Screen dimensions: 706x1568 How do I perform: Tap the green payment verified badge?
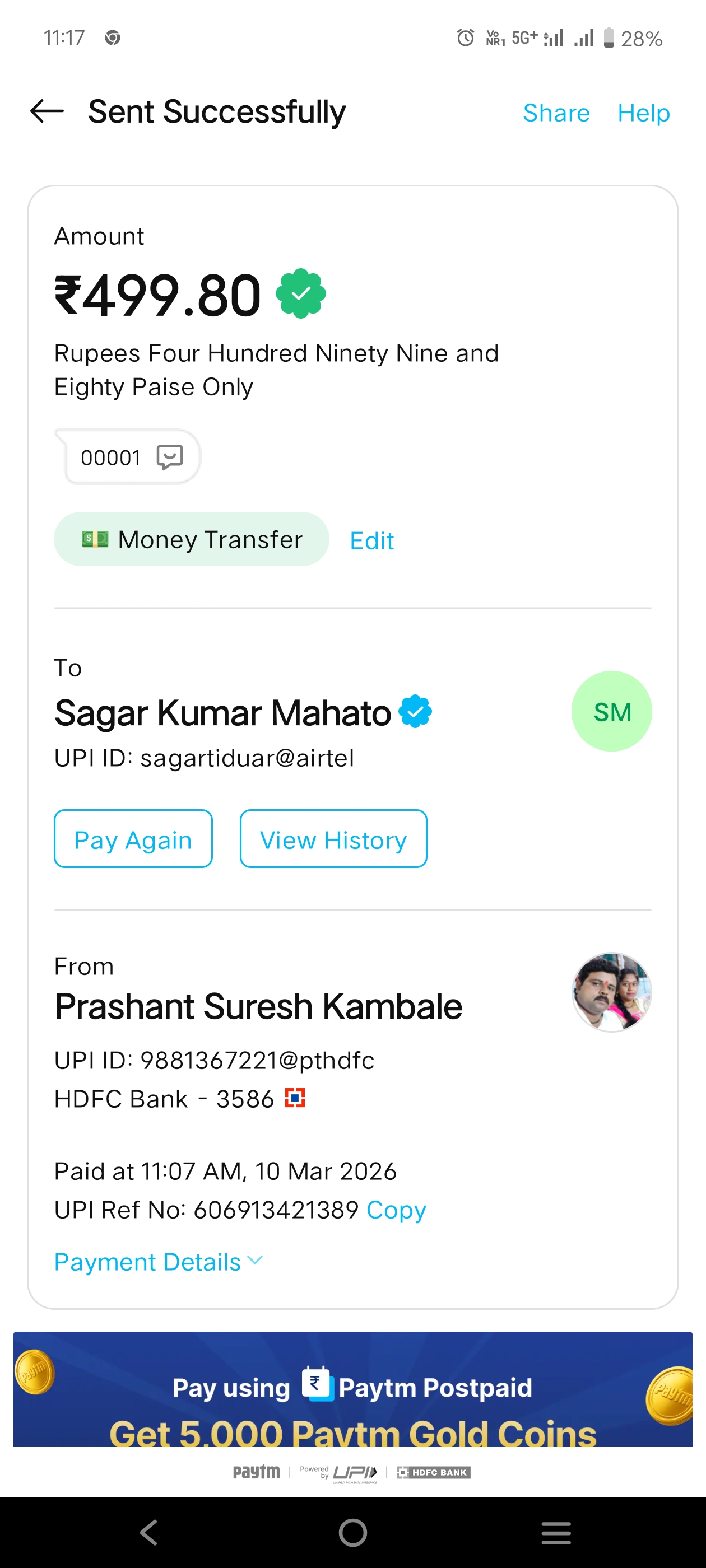300,294
